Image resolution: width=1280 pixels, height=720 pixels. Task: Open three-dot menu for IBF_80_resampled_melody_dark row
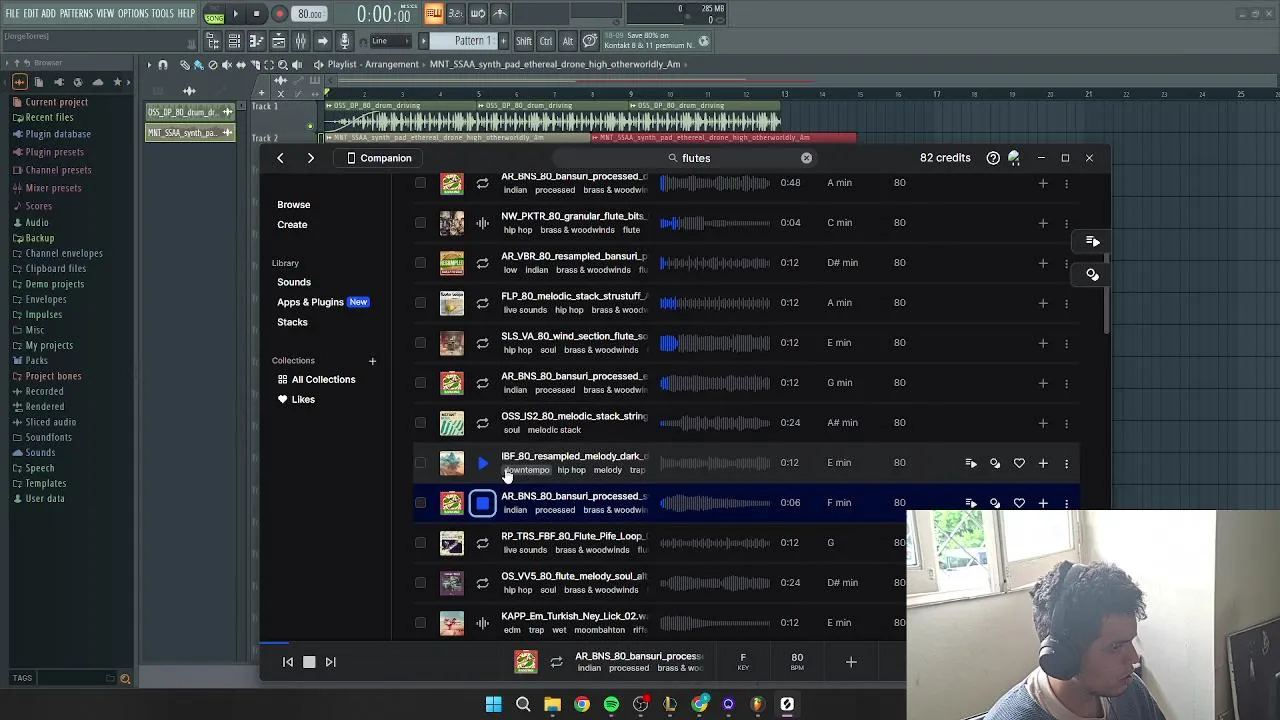[x=1066, y=463]
